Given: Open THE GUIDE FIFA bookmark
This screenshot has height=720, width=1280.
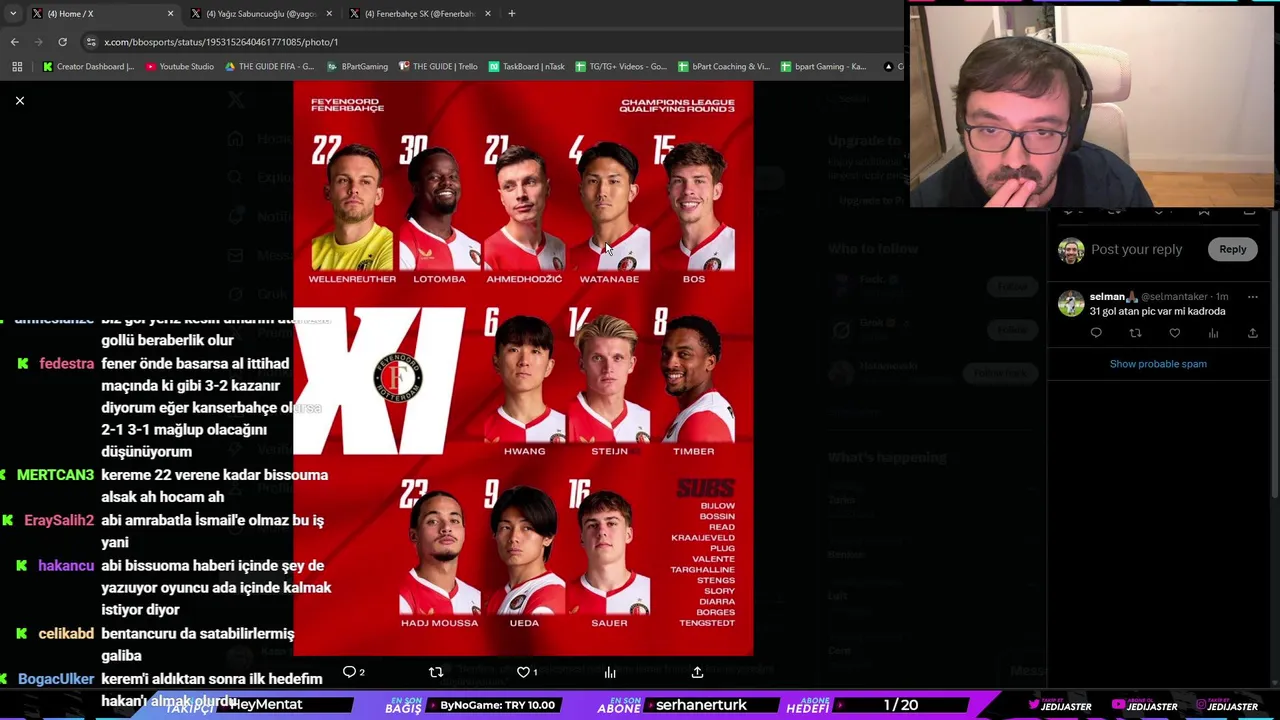Looking at the screenshot, I should (269, 67).
